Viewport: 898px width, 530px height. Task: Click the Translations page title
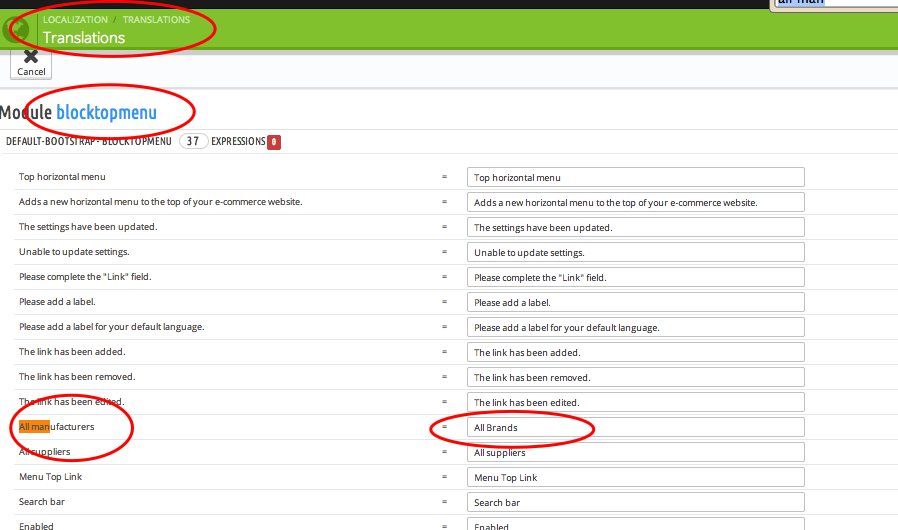click(84, 38)
